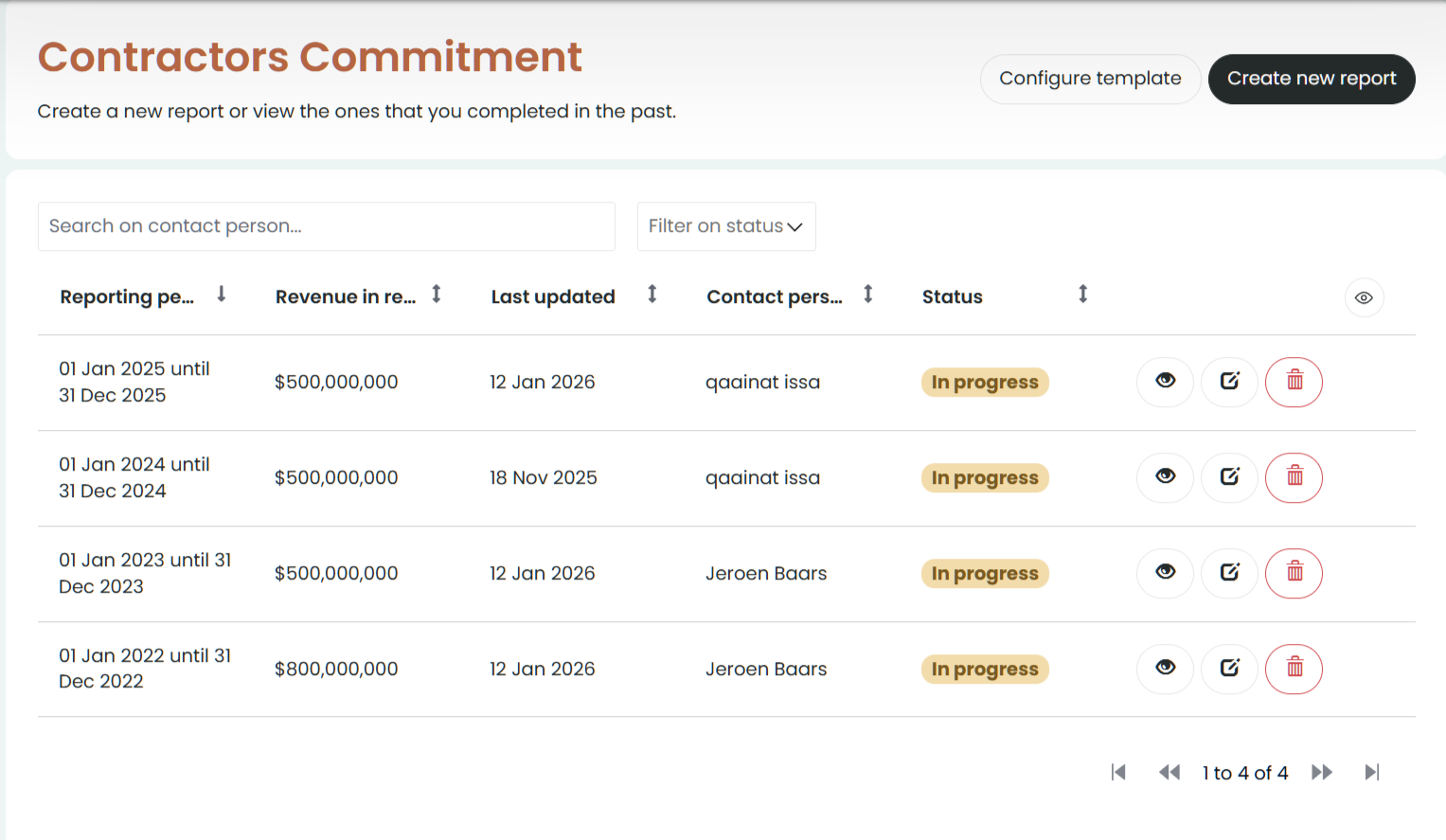Click In progress badge for 2024 report
Screen dimensions: 1446x840
[985, 478]
